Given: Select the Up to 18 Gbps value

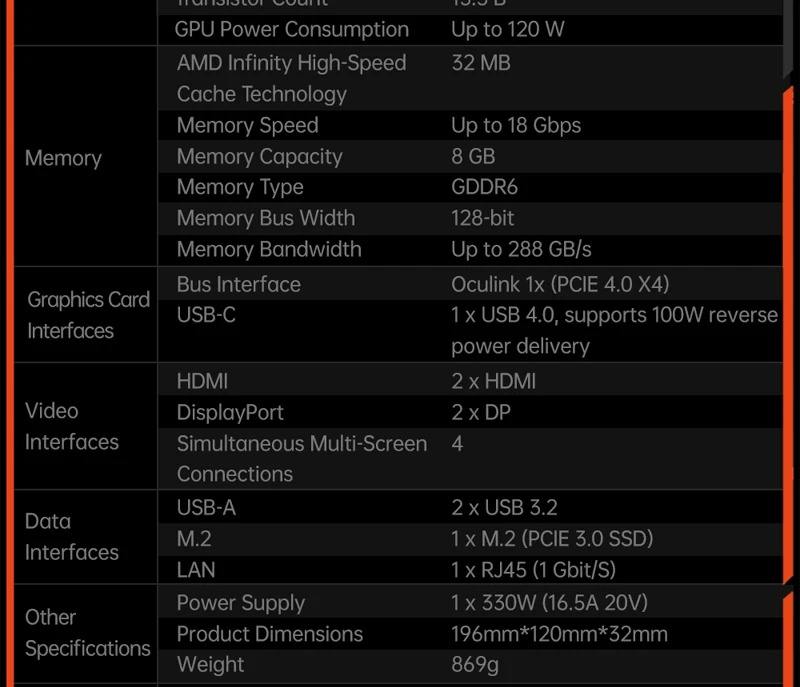Looking at the screenshot, I should pyautogui.click(x=516, y=125).
